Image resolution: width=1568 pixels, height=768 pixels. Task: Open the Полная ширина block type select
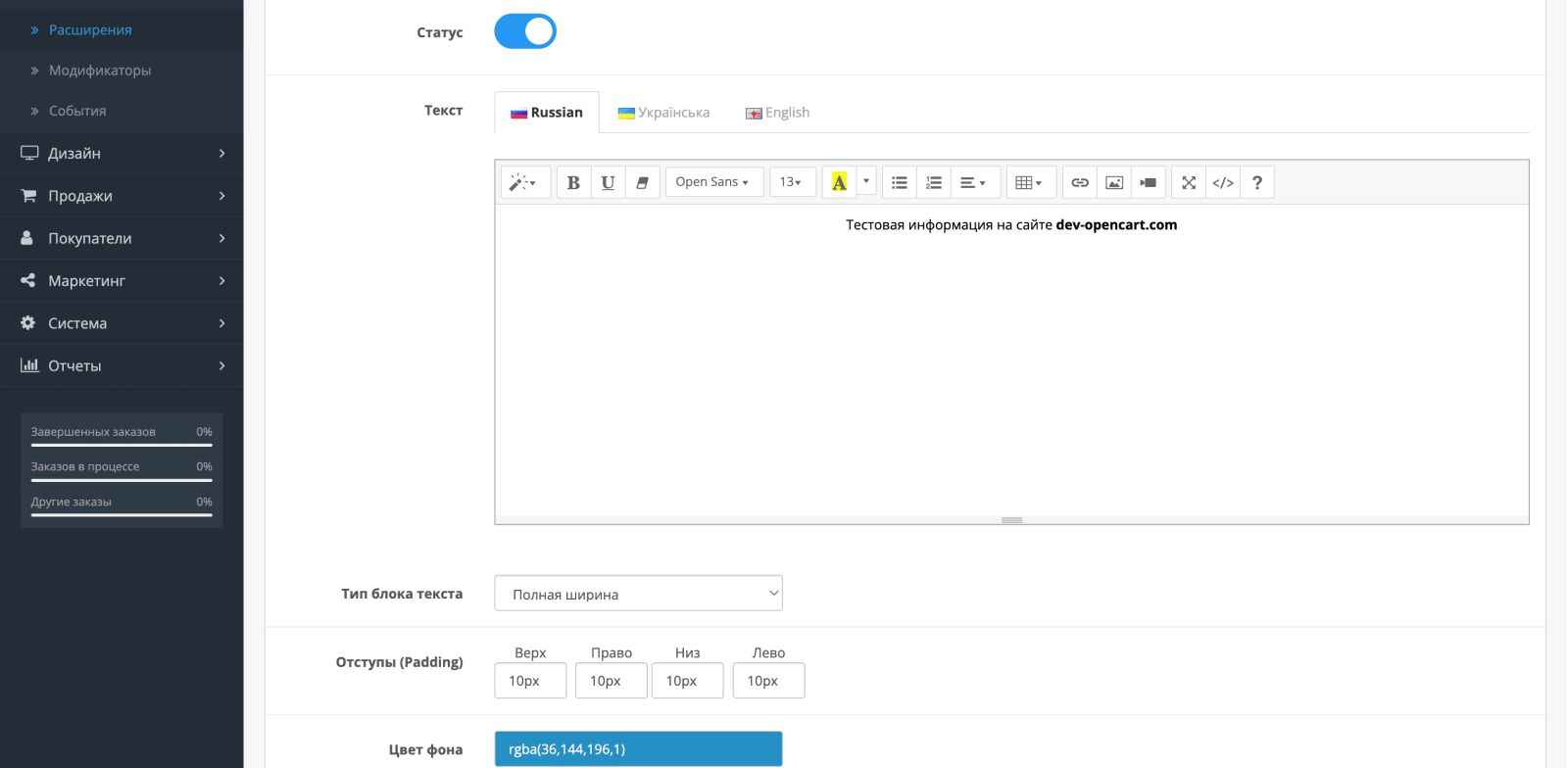click(638, 594)
